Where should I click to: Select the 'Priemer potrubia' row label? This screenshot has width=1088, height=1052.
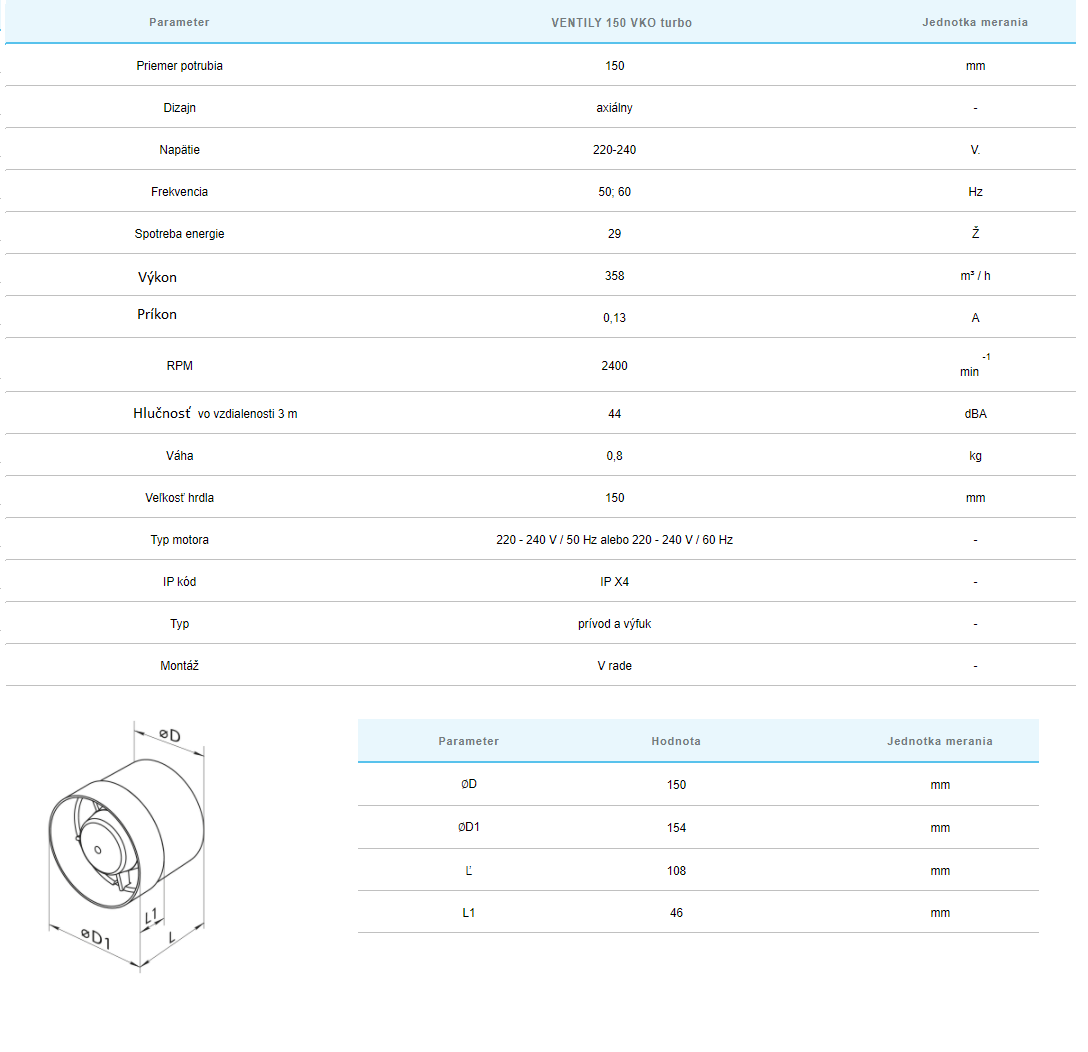click(179, 66)
